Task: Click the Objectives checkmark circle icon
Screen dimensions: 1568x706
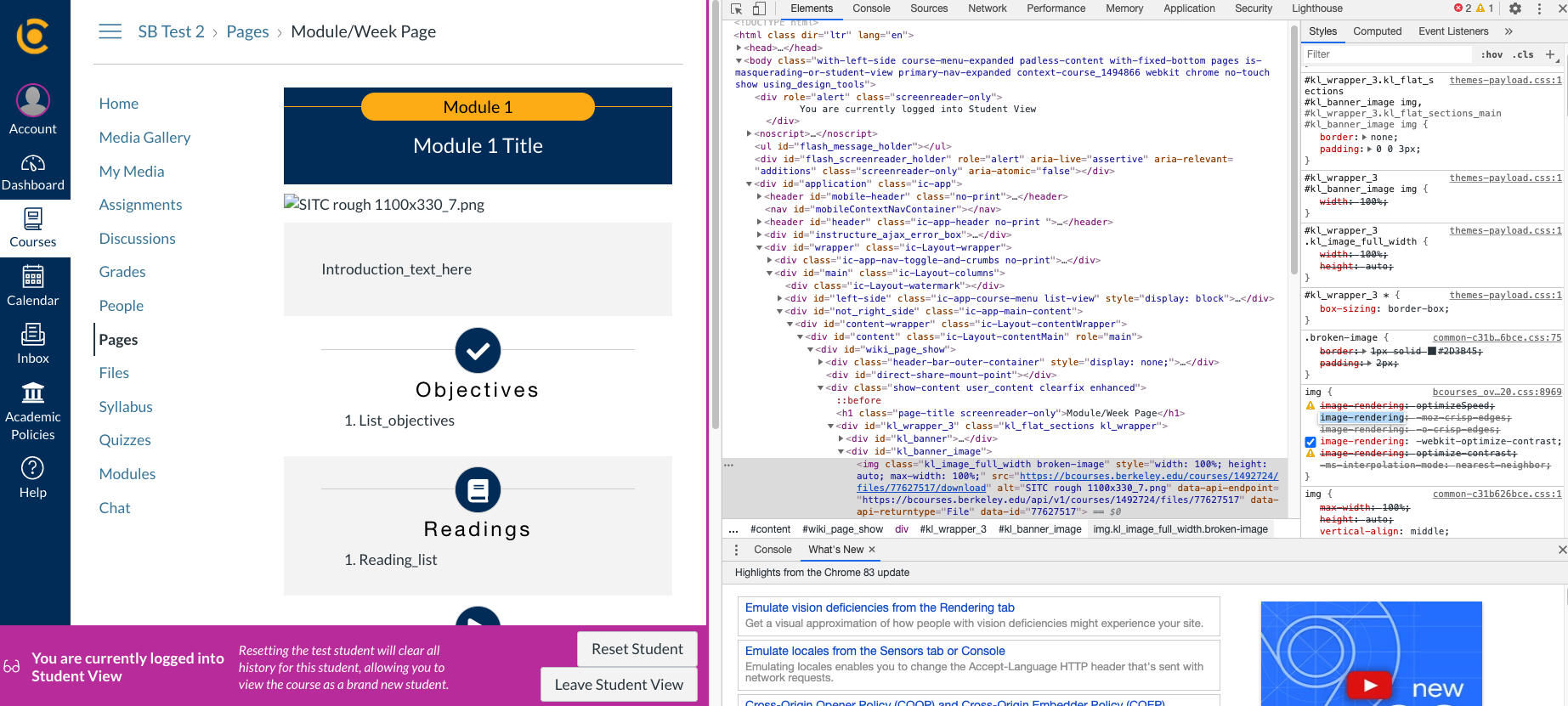Action: tap(478, 350)
